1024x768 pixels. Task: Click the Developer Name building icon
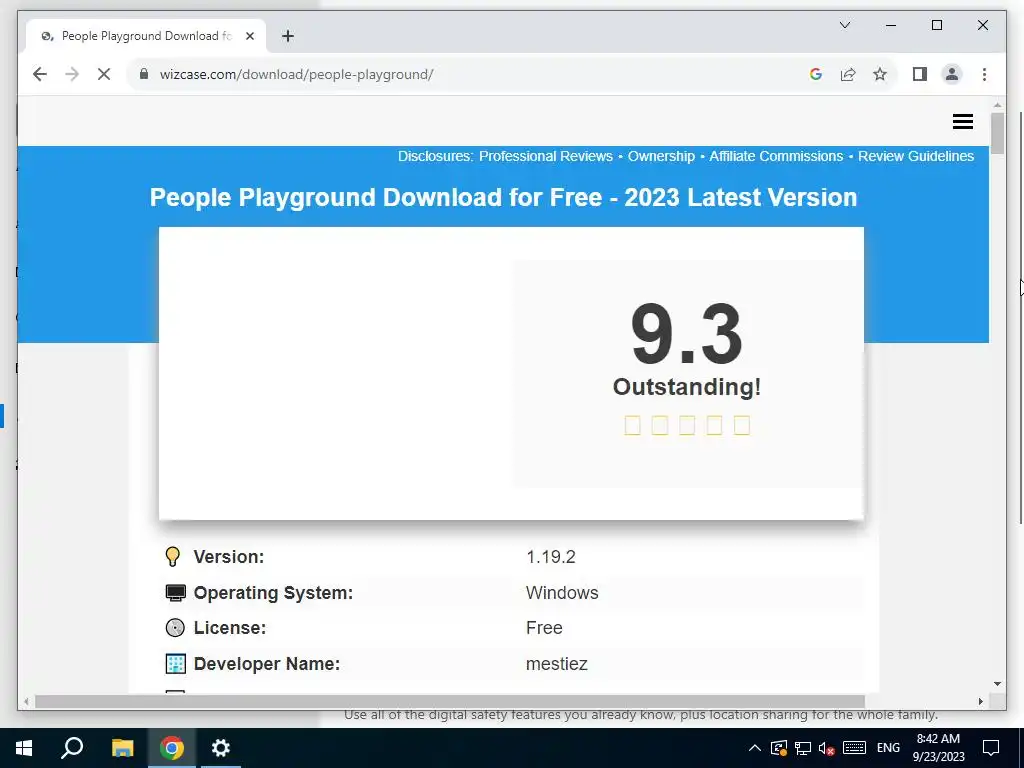tap(176, 664)
